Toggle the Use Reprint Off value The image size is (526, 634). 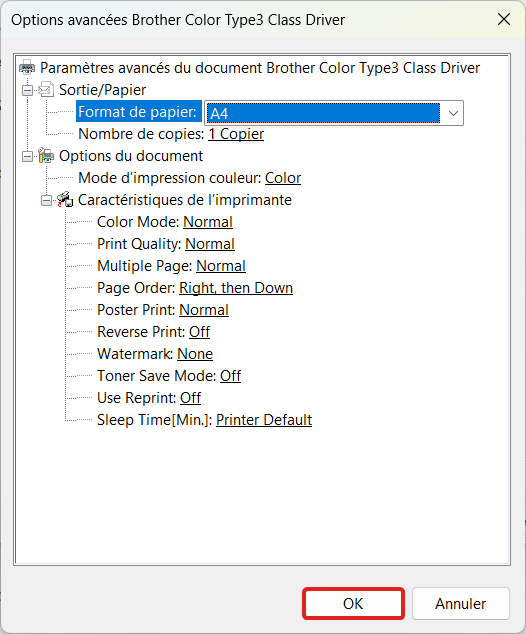pyautogui.click(x=190, y=398)
